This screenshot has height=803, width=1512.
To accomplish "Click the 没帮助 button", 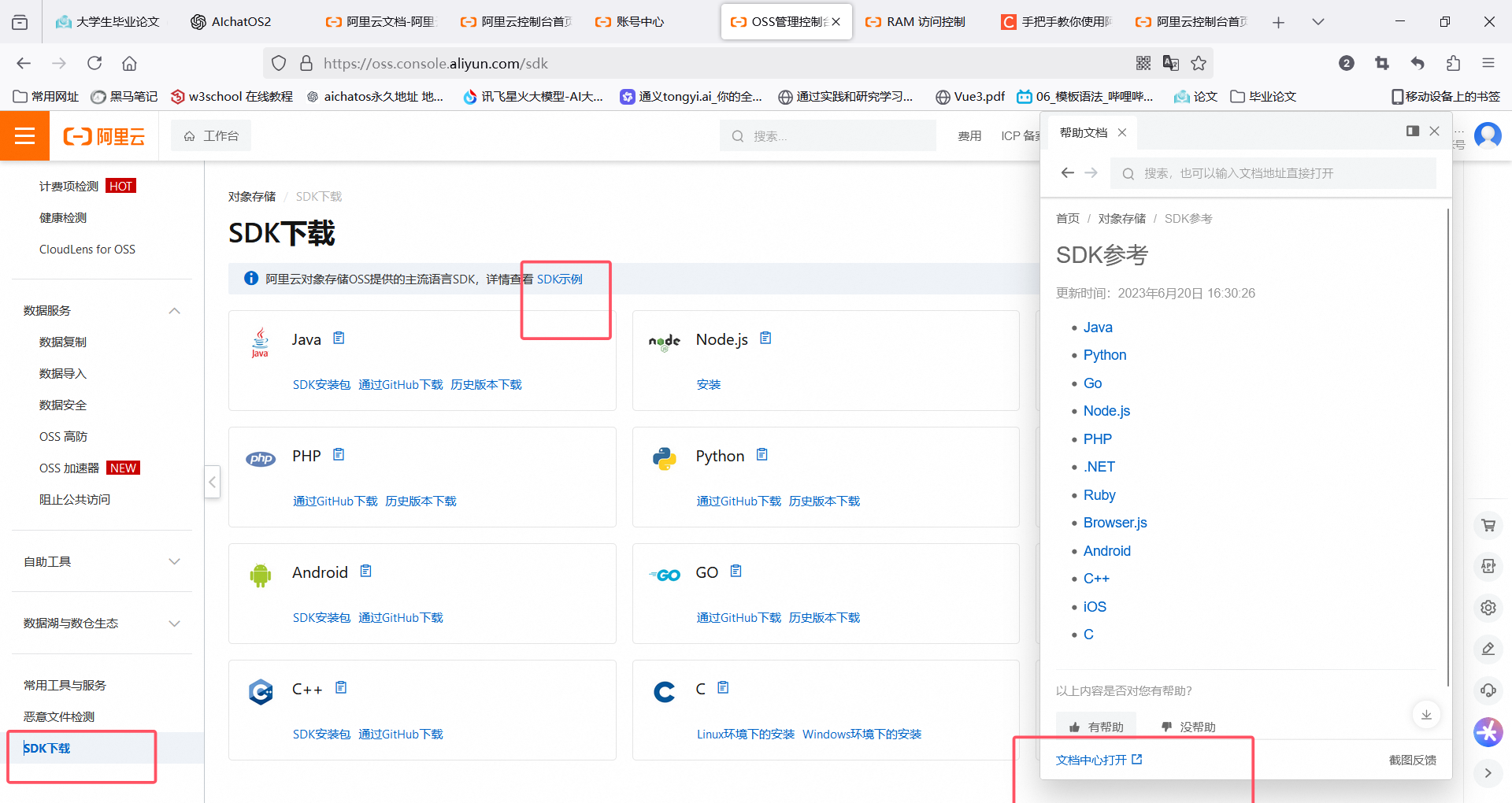I will (1188, 727).
